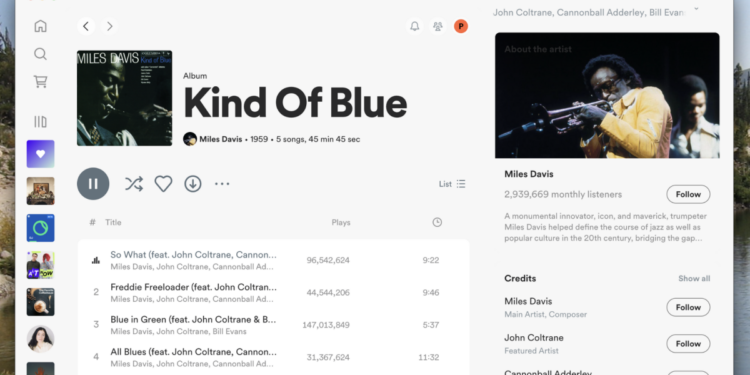Image resolution: width=750 pixels, height=375 pixels.
Task: Open the woman portrait artist tile in sidebar
Action: tap(41, 339)
